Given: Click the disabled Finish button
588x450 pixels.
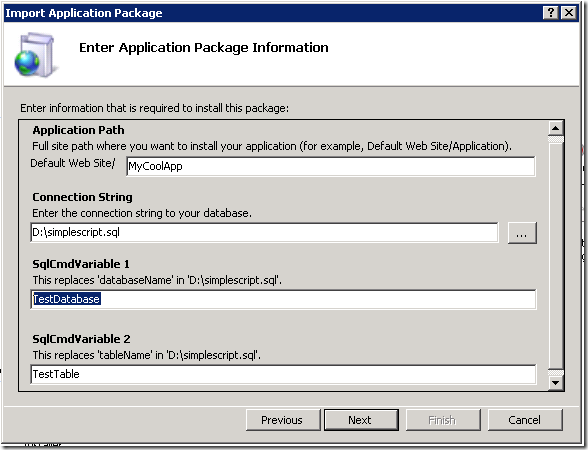Looking at the screenshot, I should (x=443, y=420).
